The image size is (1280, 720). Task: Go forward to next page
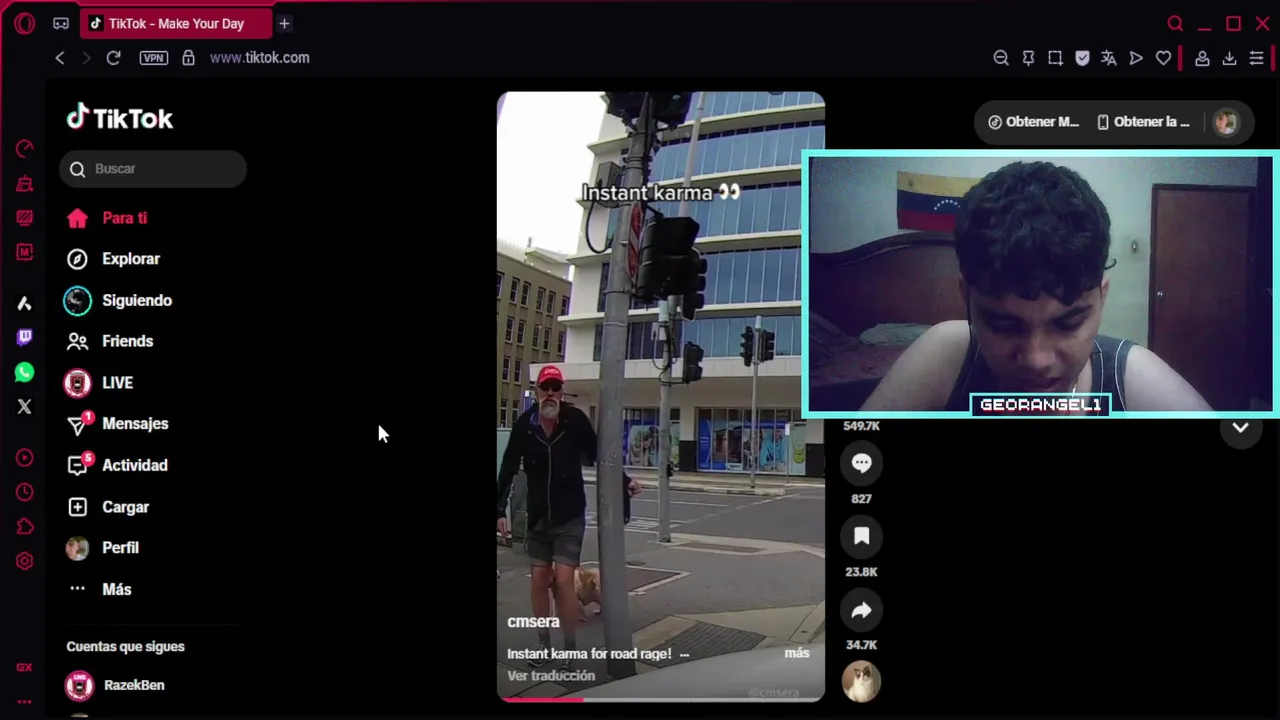pyautogui.click(x=86, y=58)
